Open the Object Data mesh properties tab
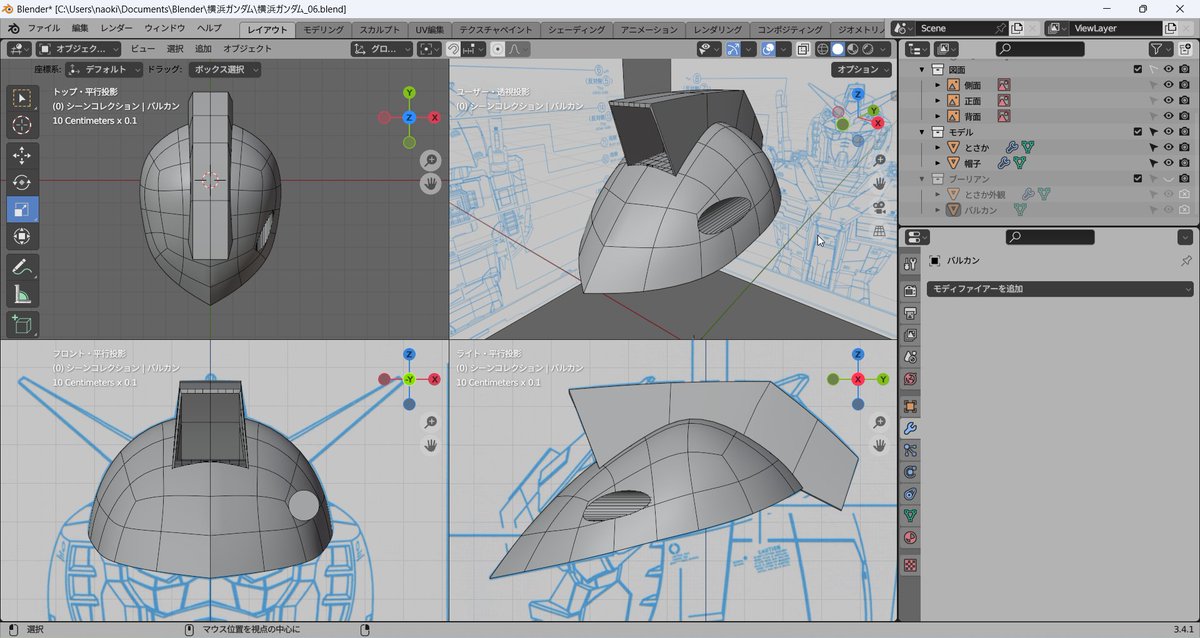 tap(910, 516)
